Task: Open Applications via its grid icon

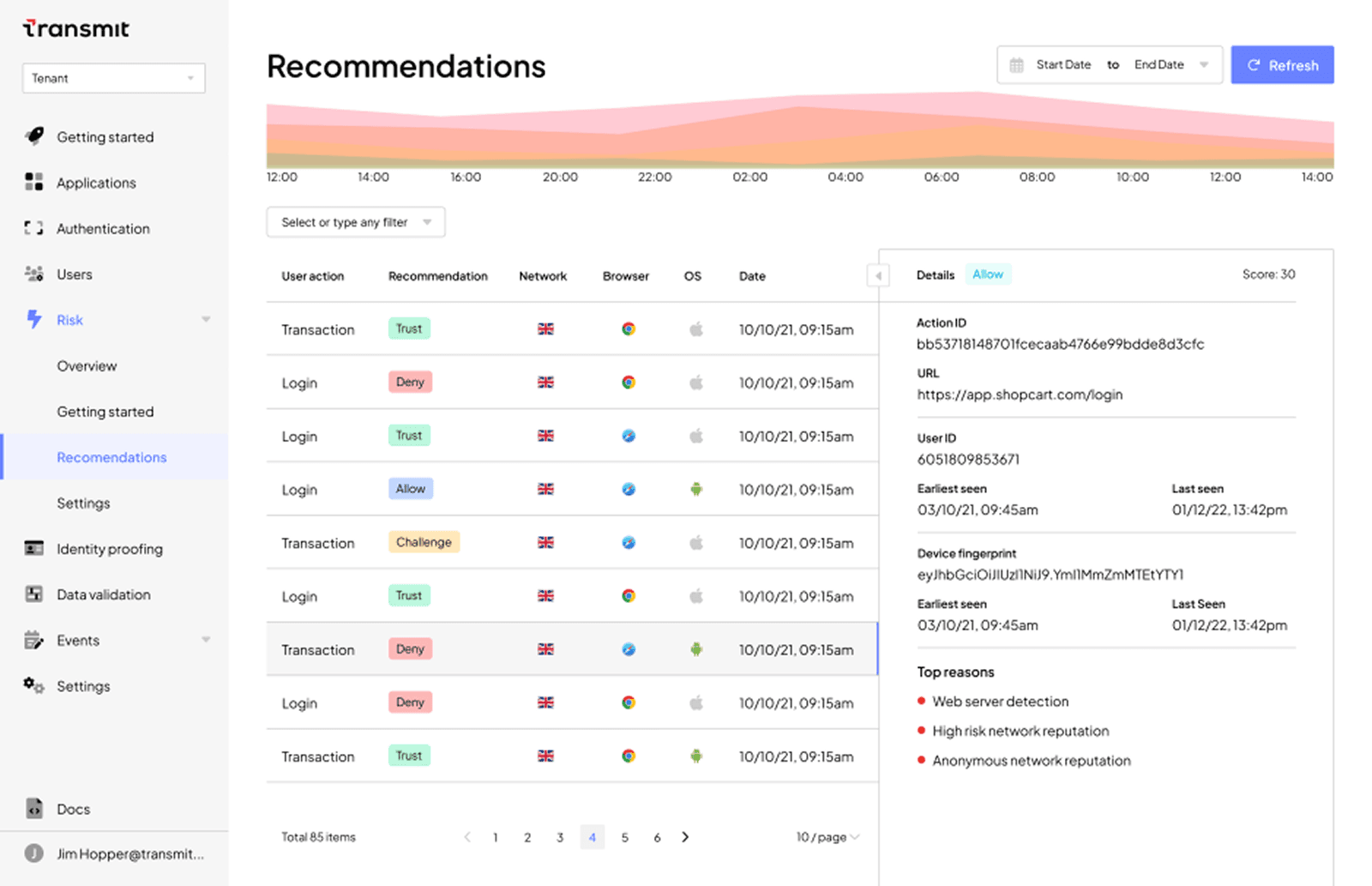Action: click(x=34, y=182)
